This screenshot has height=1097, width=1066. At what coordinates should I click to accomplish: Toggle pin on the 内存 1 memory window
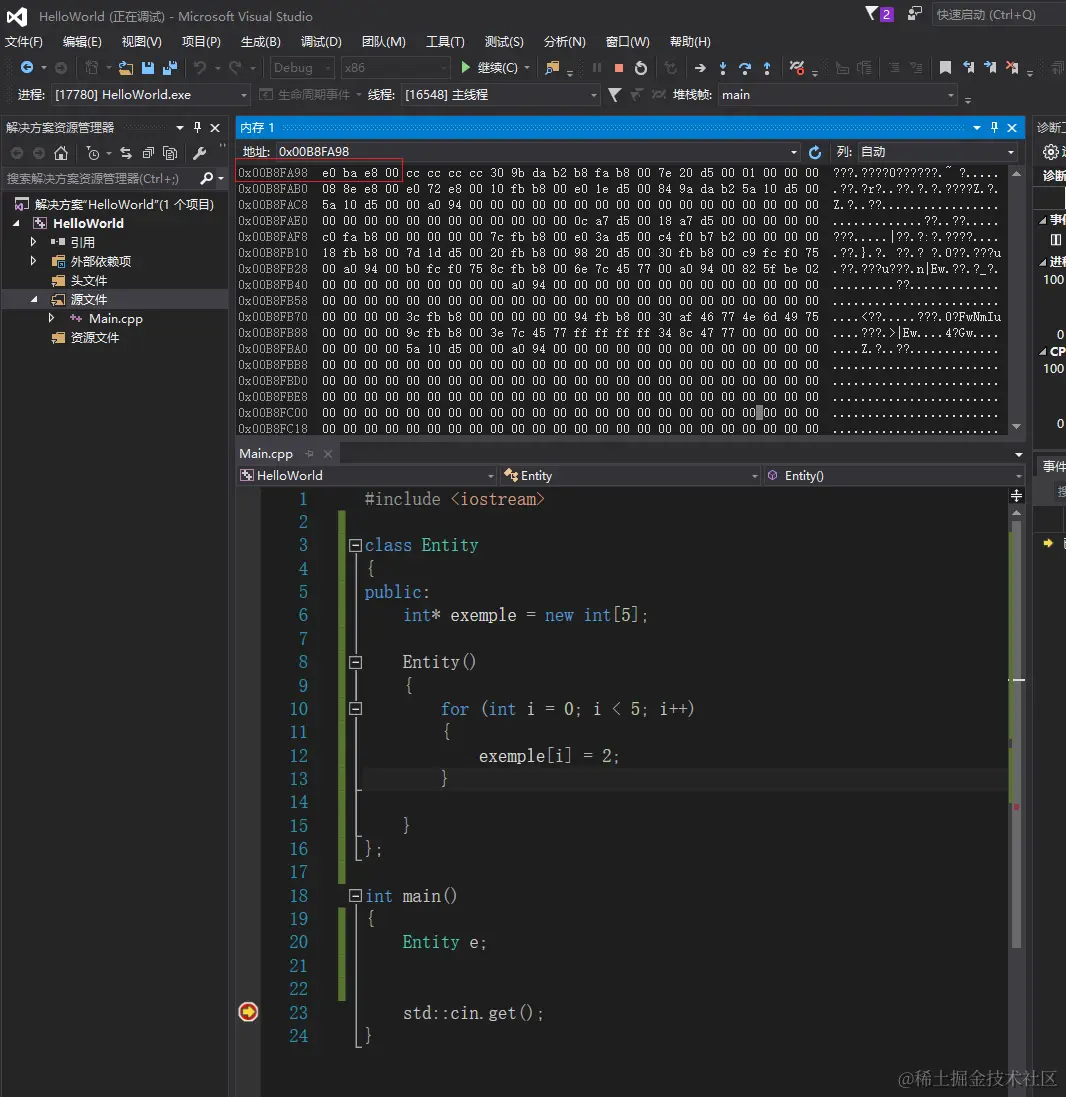pos(994,128)
